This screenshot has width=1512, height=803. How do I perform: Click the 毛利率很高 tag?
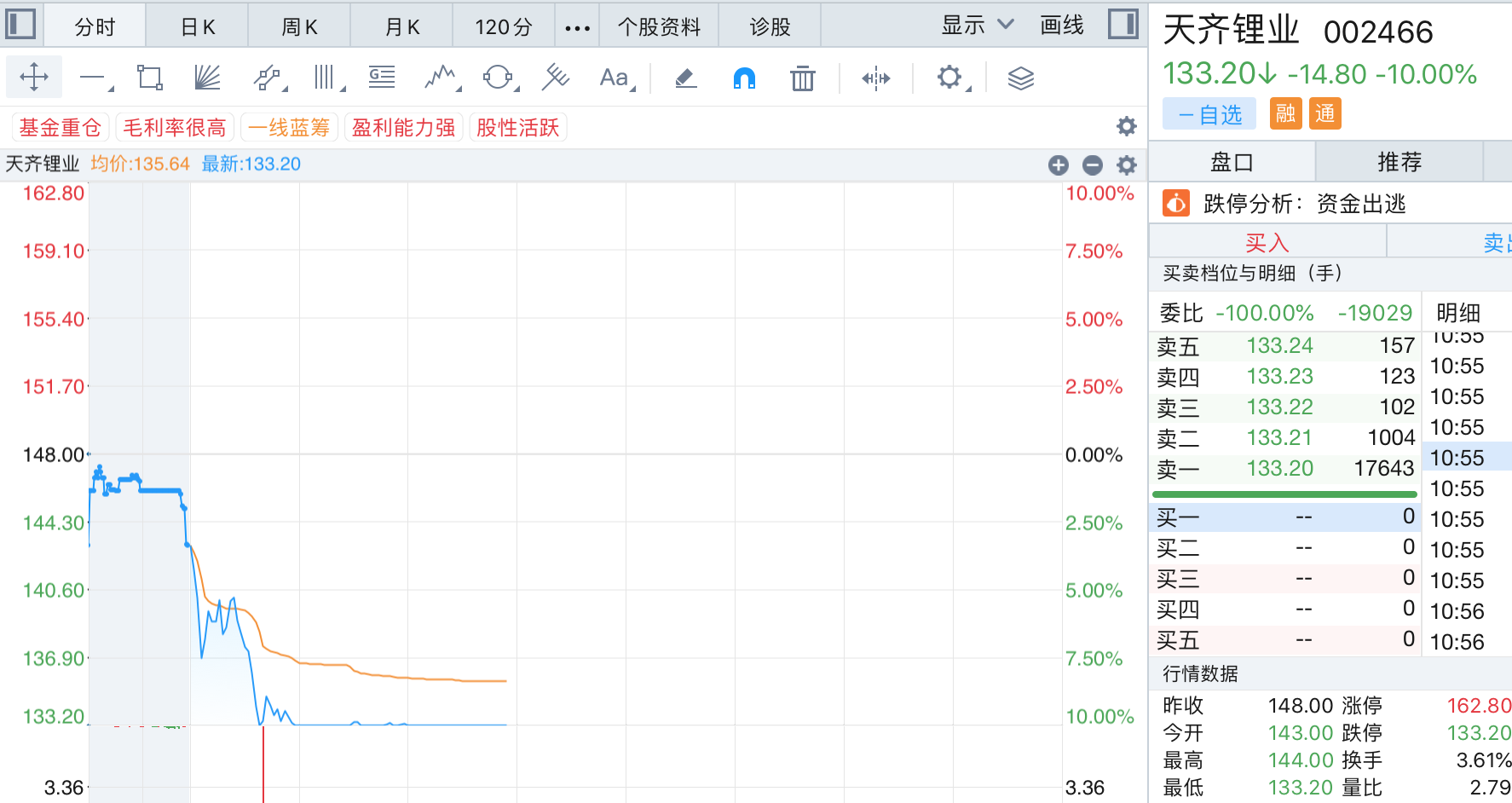tap(175, 128)
